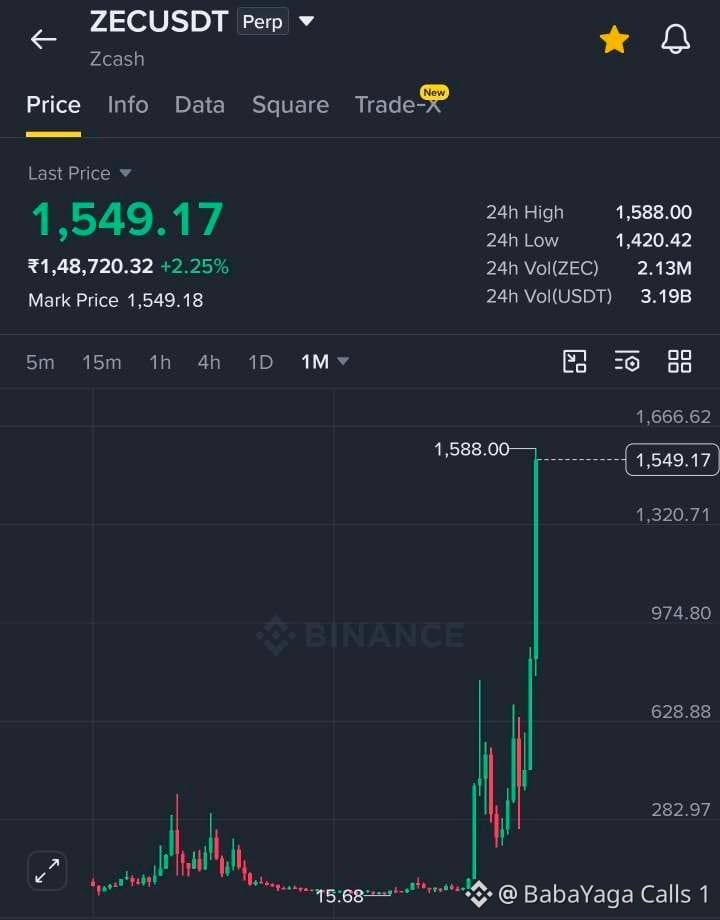
Task: Switch to the Info tab
Action: tap(128, 105)
